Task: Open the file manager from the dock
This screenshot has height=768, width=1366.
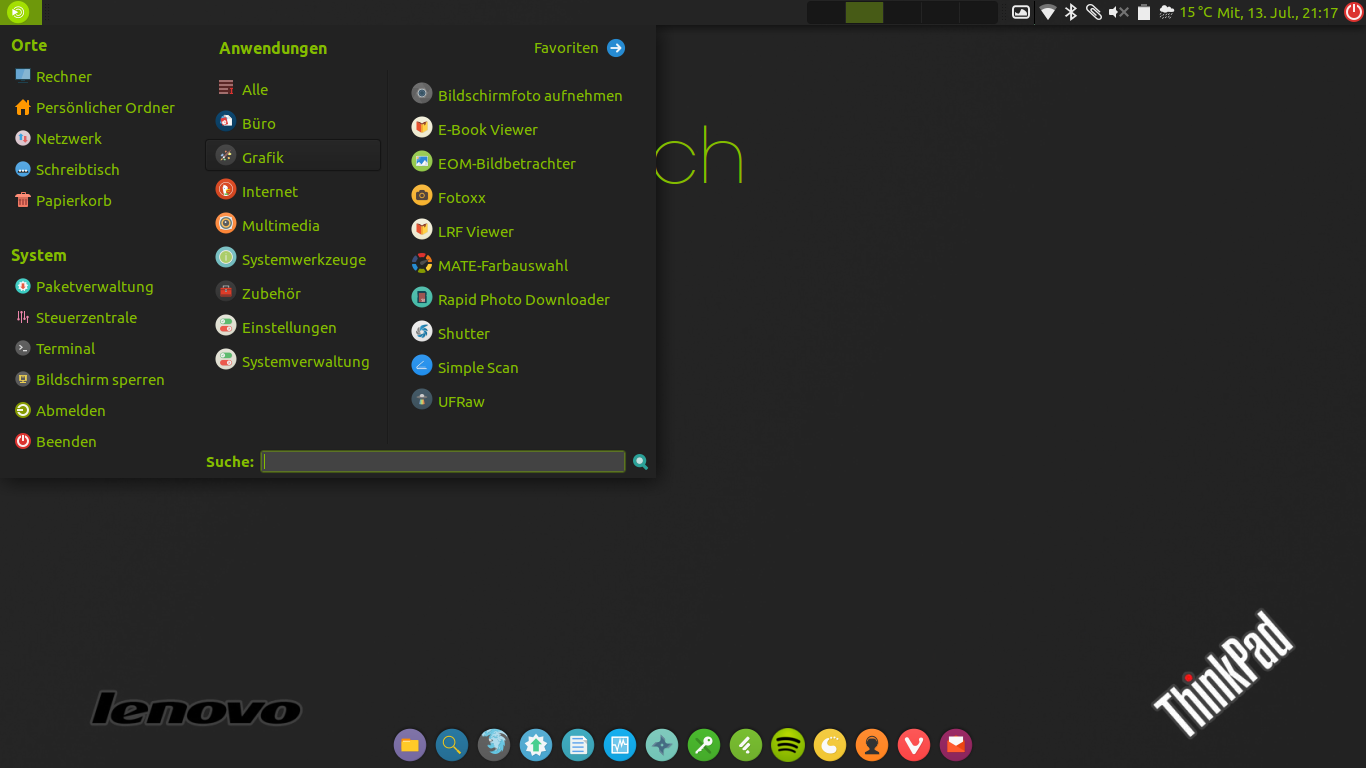Action: tap(410, 745)
